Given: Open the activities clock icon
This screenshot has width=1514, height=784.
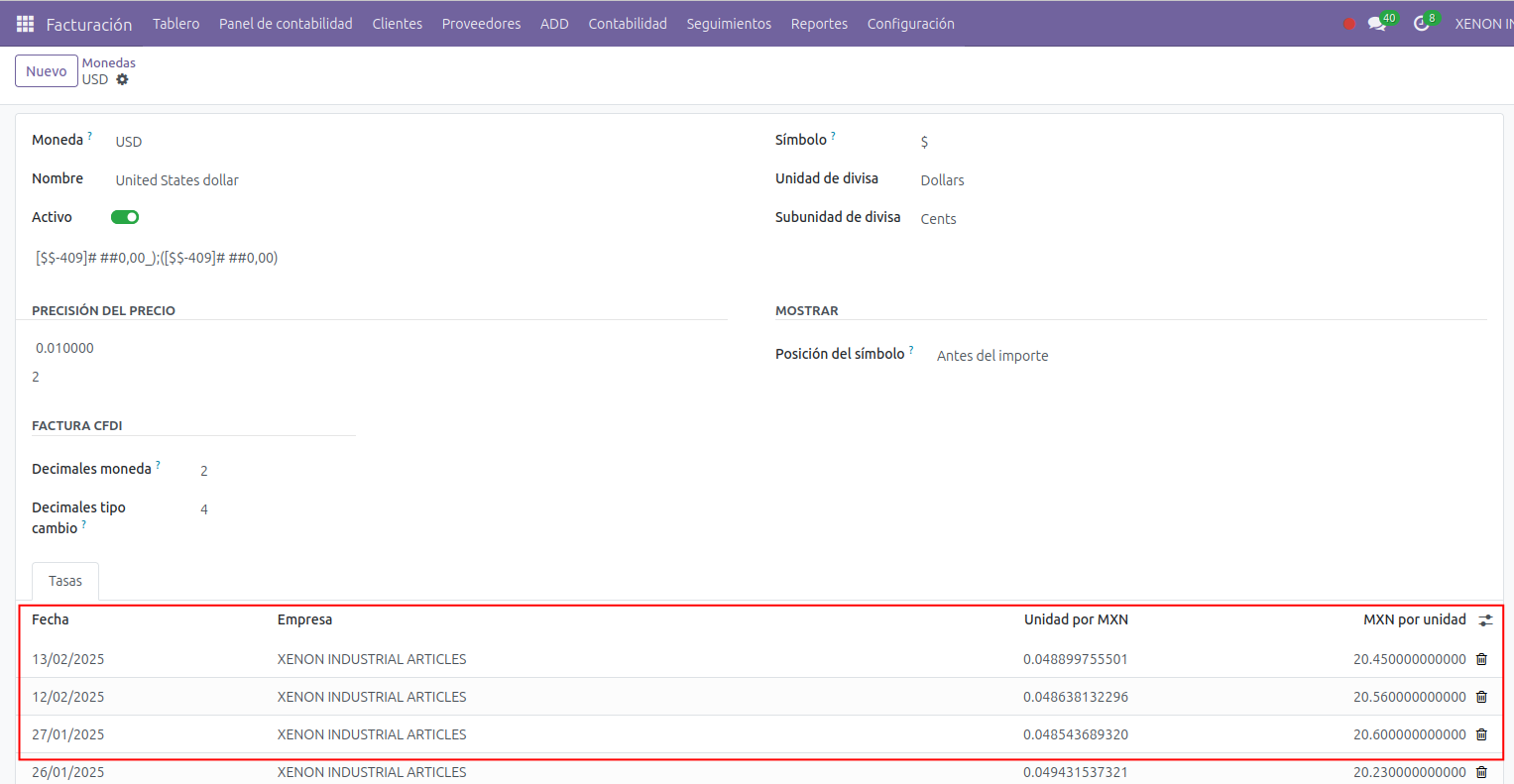Looking at the screenshot, I should pos(1422,24).
